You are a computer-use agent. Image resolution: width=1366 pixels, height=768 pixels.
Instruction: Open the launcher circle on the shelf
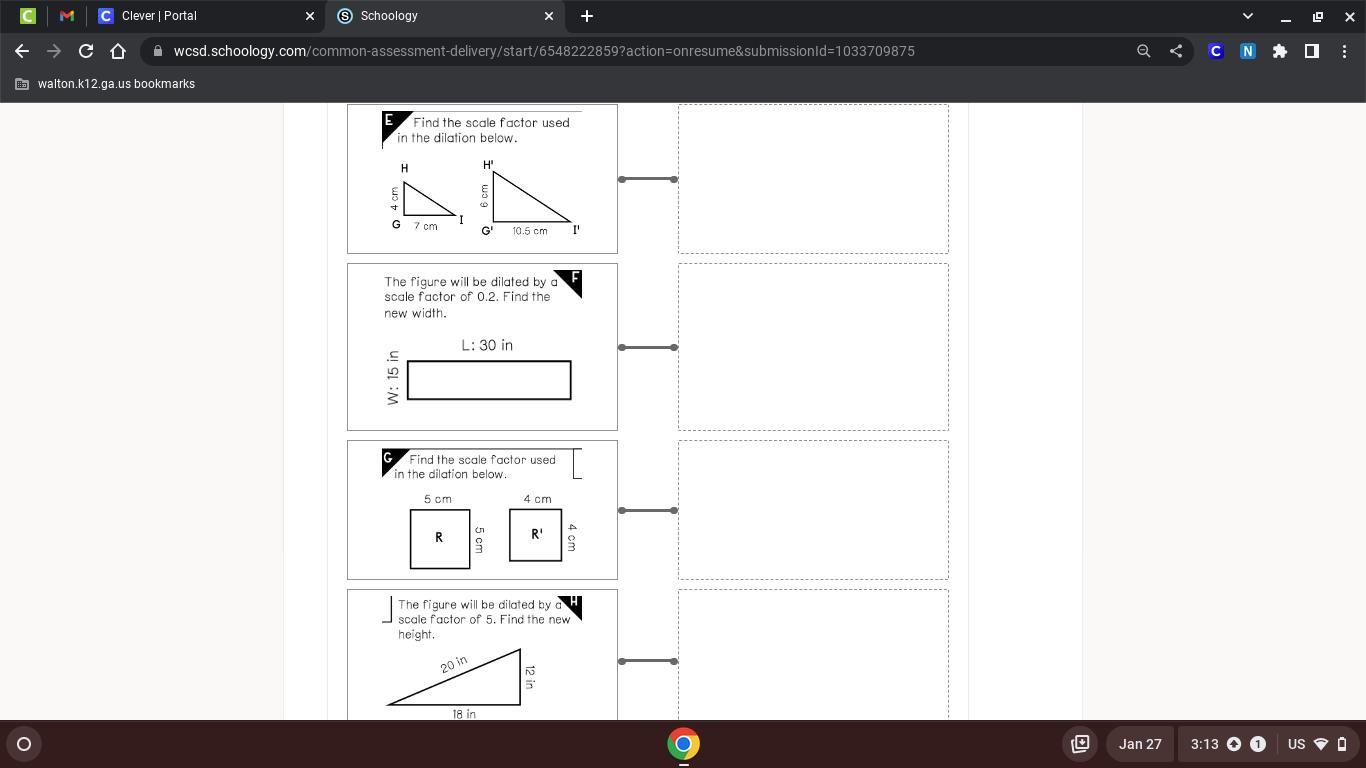click(x=24, y=744)
